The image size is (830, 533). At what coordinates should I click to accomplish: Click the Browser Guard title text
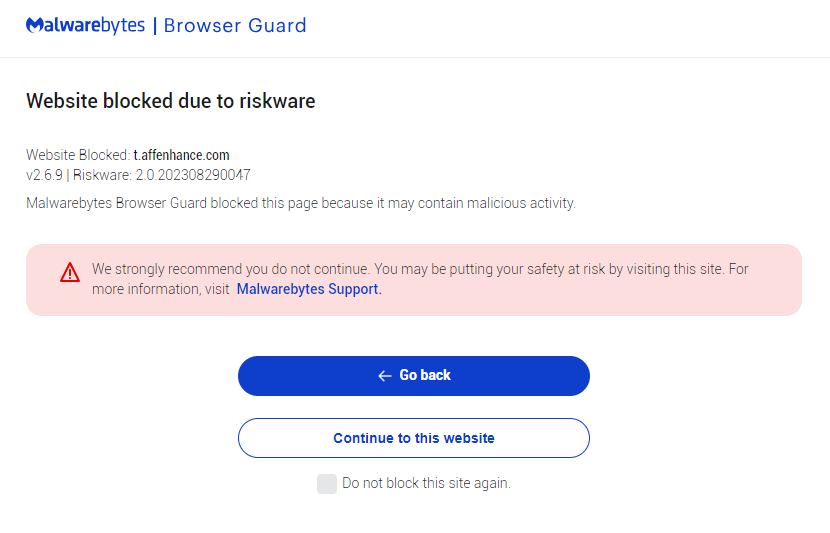point(235,25)
